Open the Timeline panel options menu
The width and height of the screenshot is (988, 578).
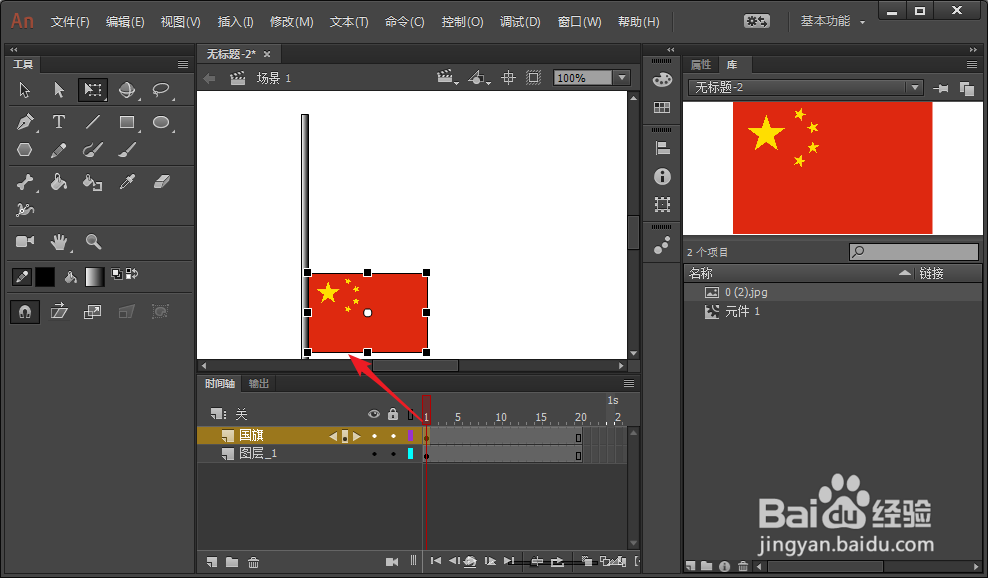coord(629,383)
